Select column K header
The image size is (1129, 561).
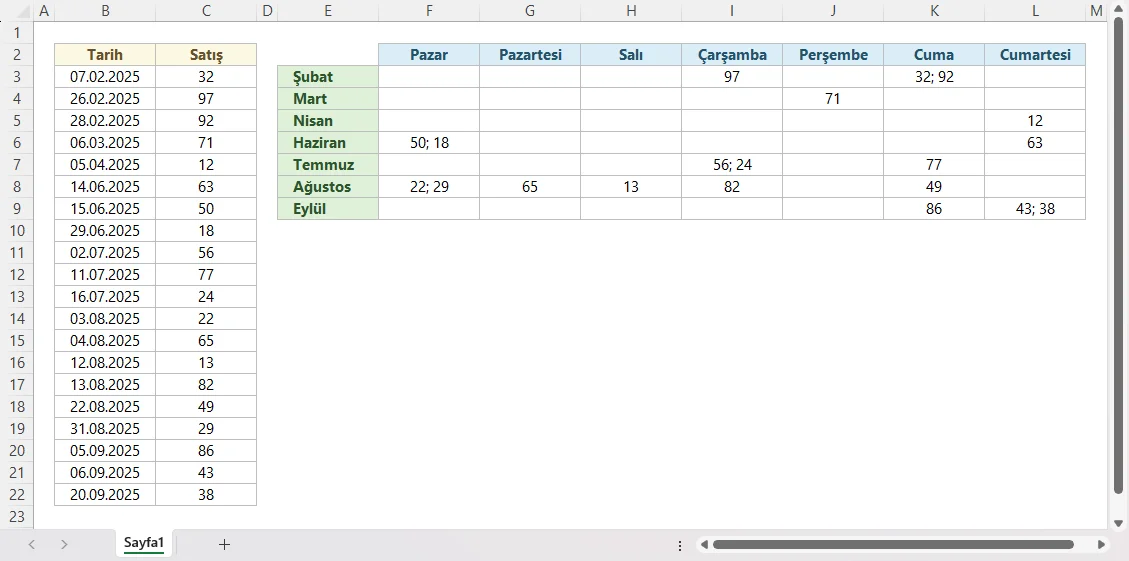point(934,10)
